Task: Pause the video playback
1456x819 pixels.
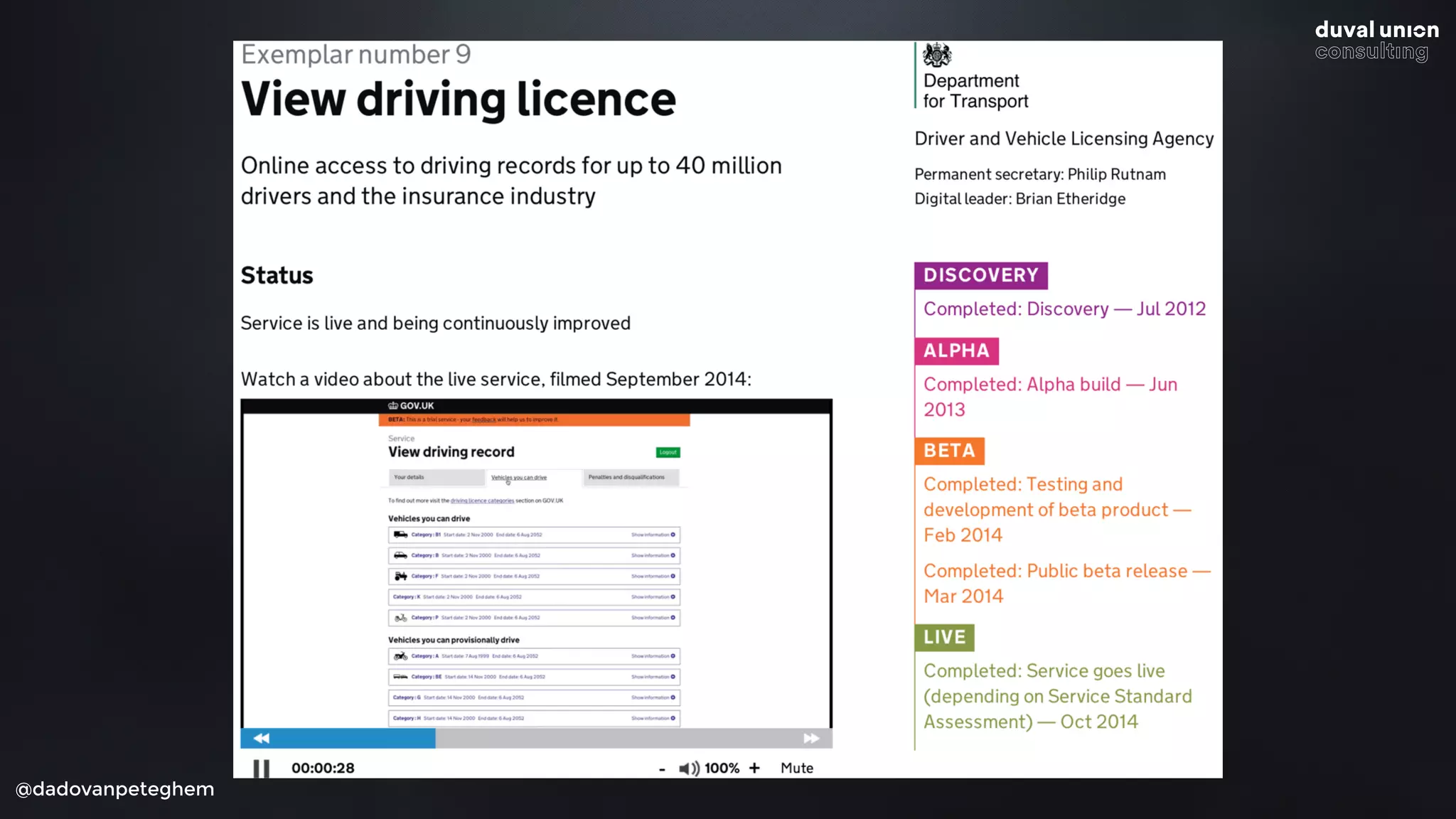Action: [261, 769]
